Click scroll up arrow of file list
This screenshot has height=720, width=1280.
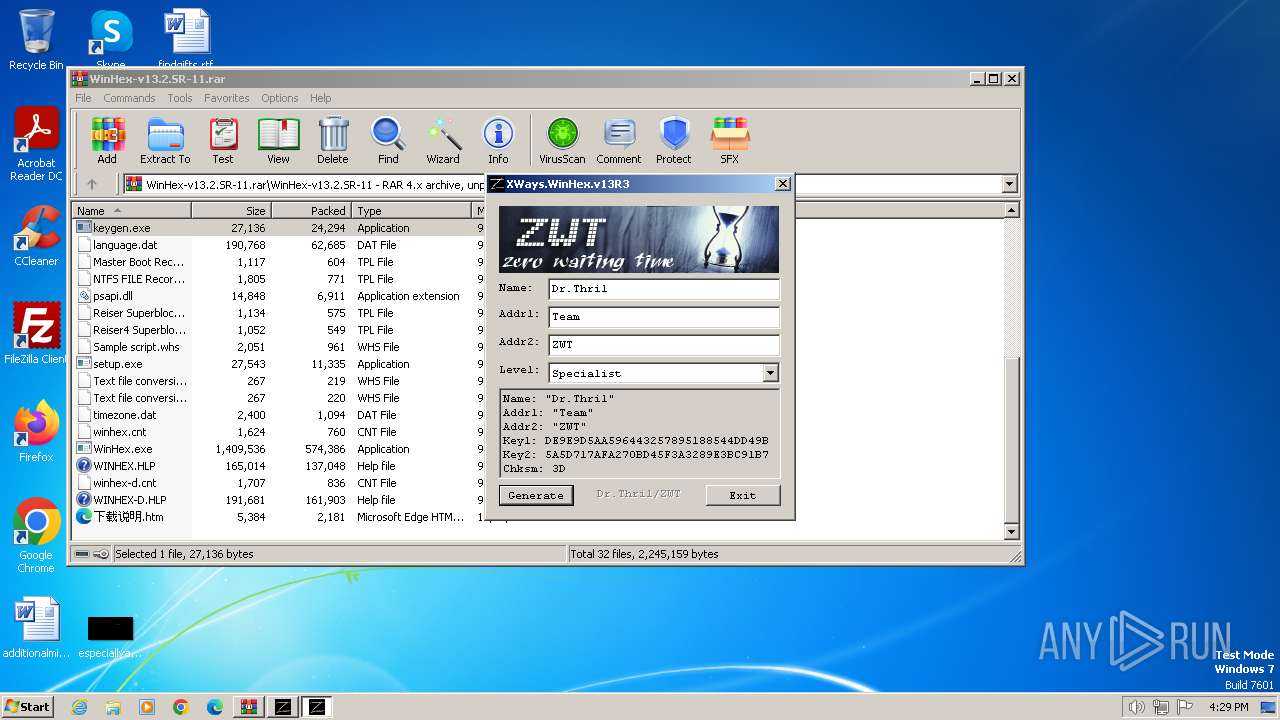tap(1011, 211)
